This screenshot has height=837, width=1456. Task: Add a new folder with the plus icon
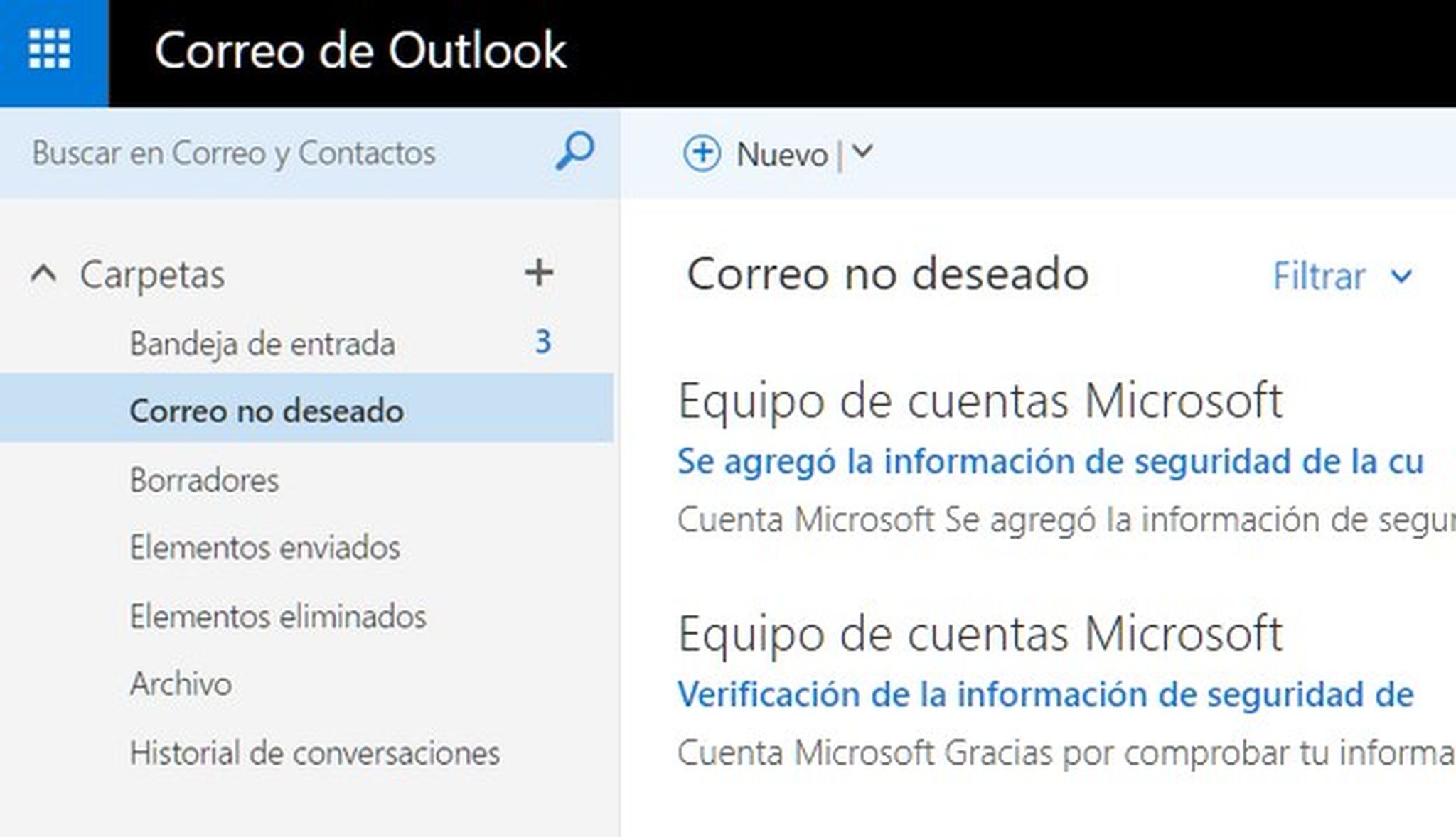(x=539, y=273)
